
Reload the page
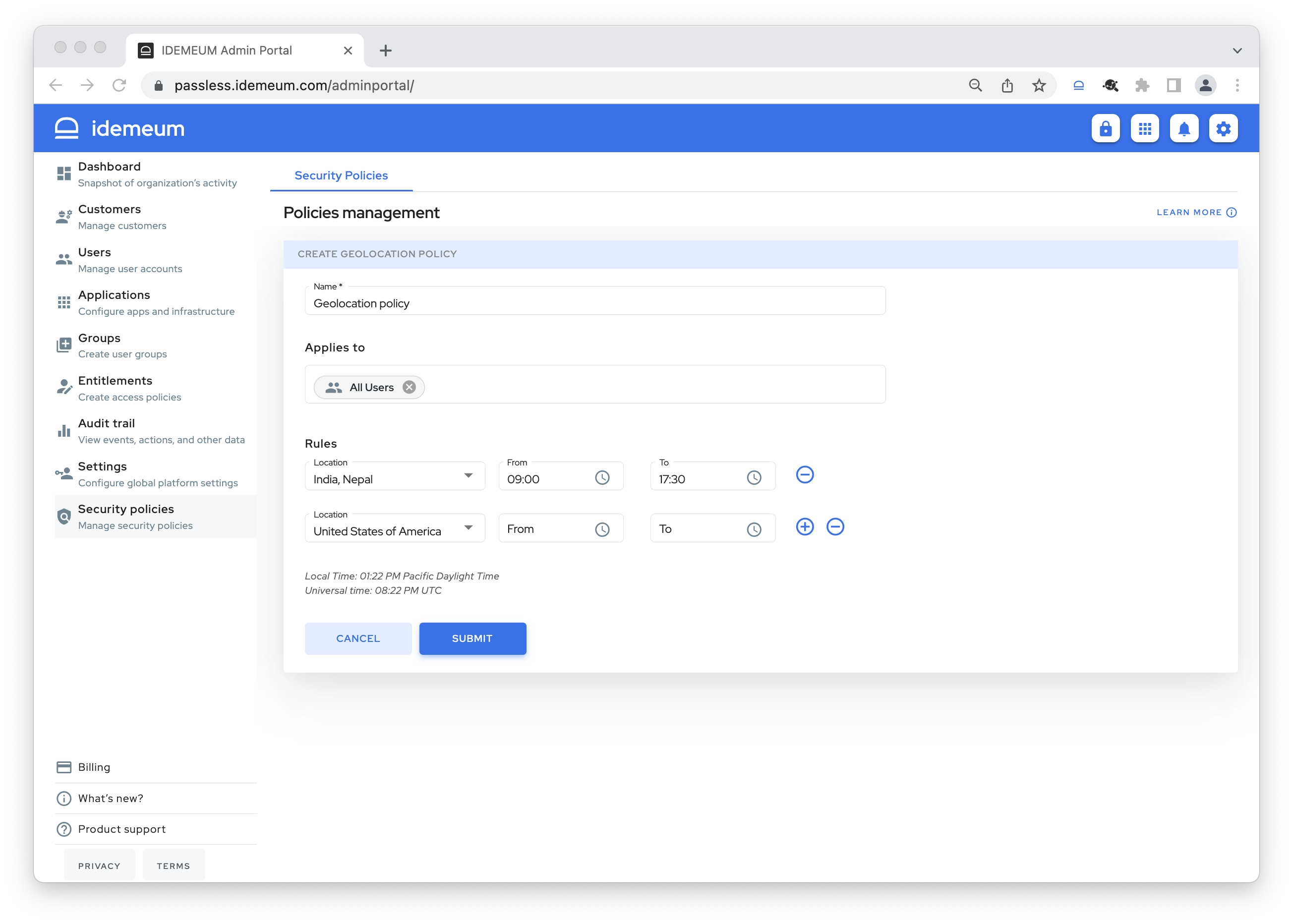tap(119, 85)
